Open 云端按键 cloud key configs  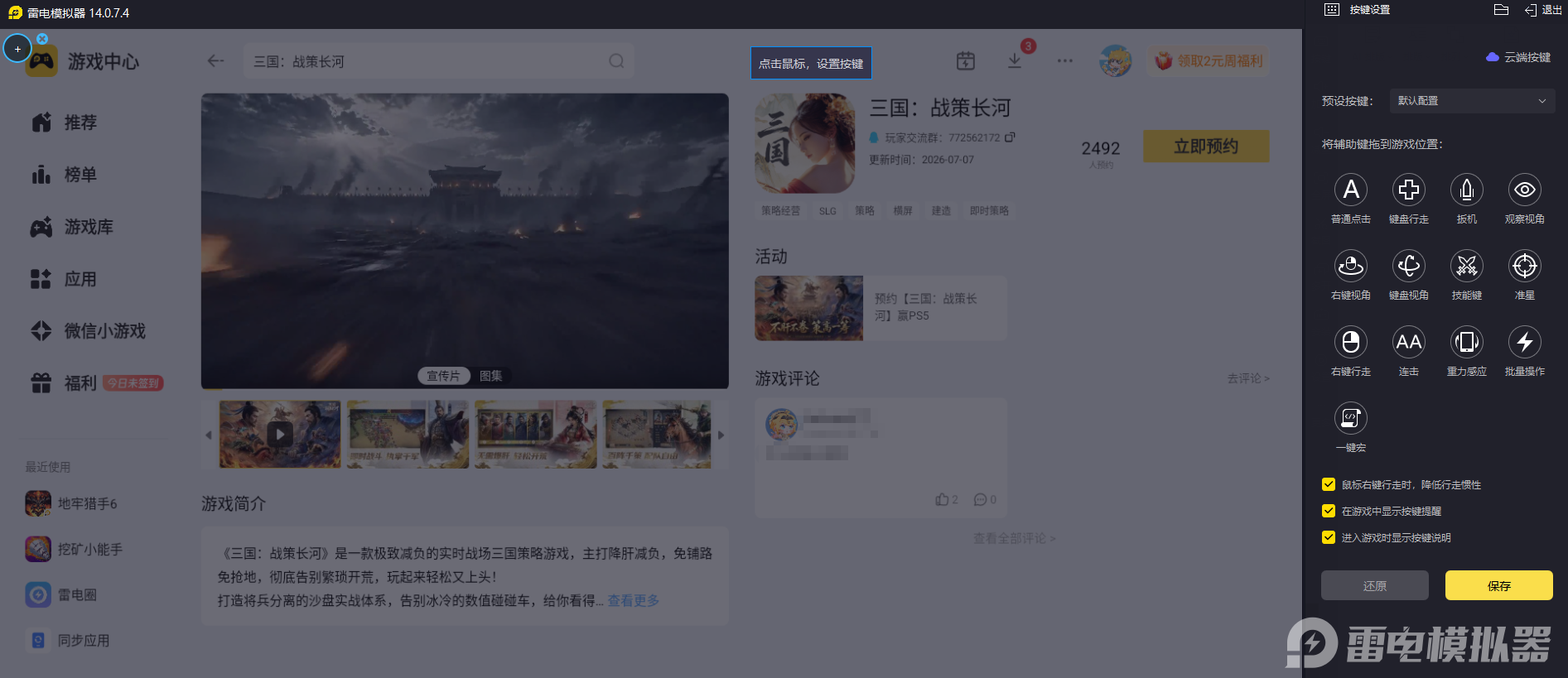pos(1518,57)
